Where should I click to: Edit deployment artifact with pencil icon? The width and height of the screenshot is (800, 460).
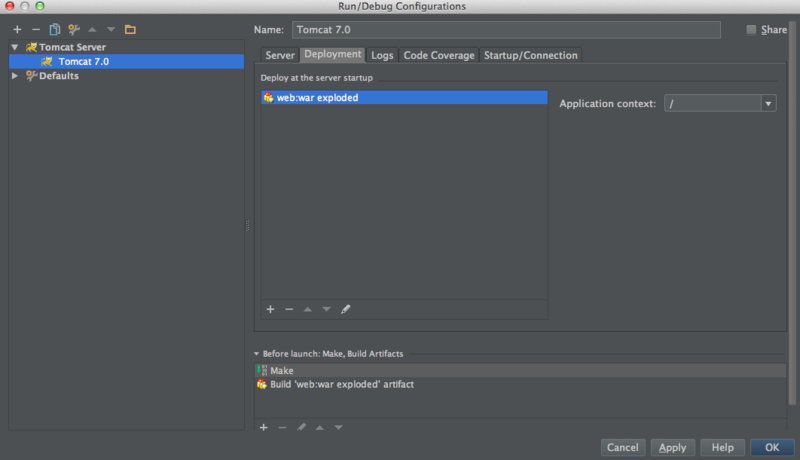(x=345, y=309)
